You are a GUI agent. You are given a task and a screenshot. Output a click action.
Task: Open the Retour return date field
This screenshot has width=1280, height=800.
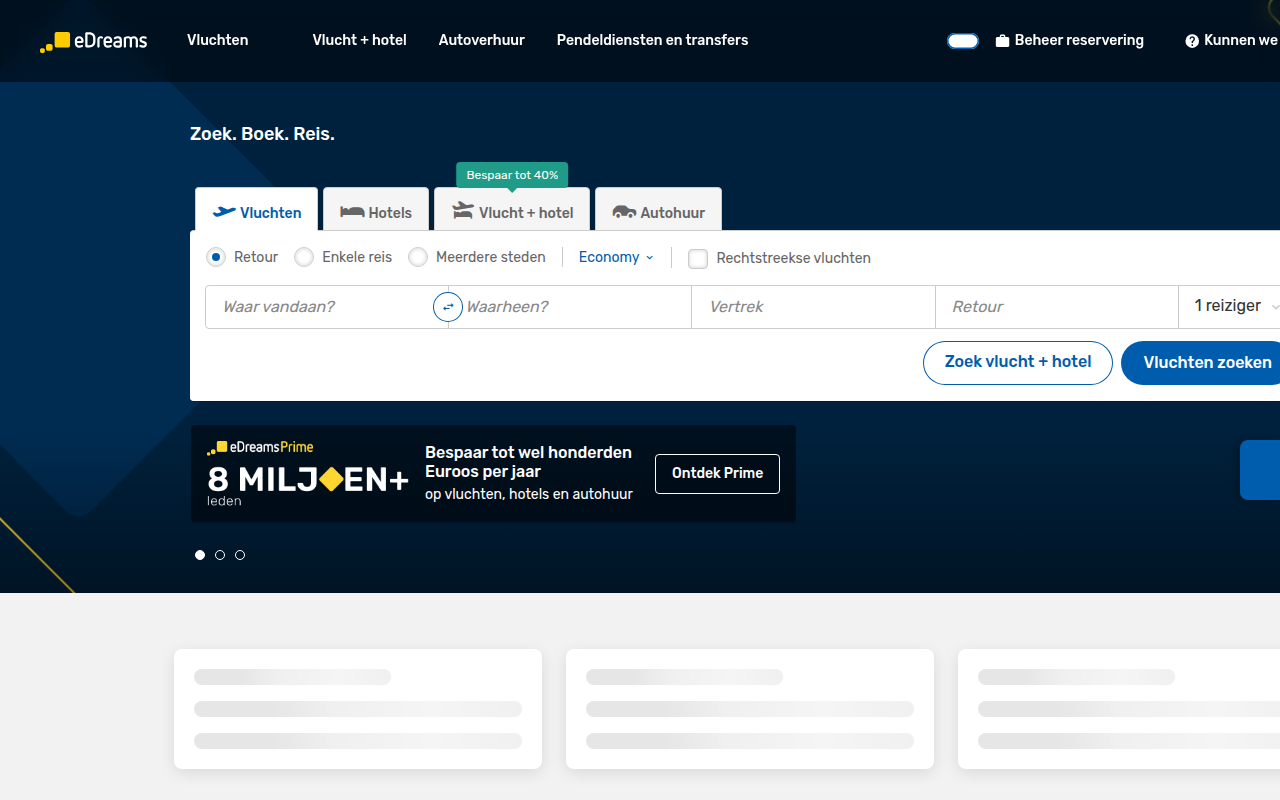tap(1057, 307)
